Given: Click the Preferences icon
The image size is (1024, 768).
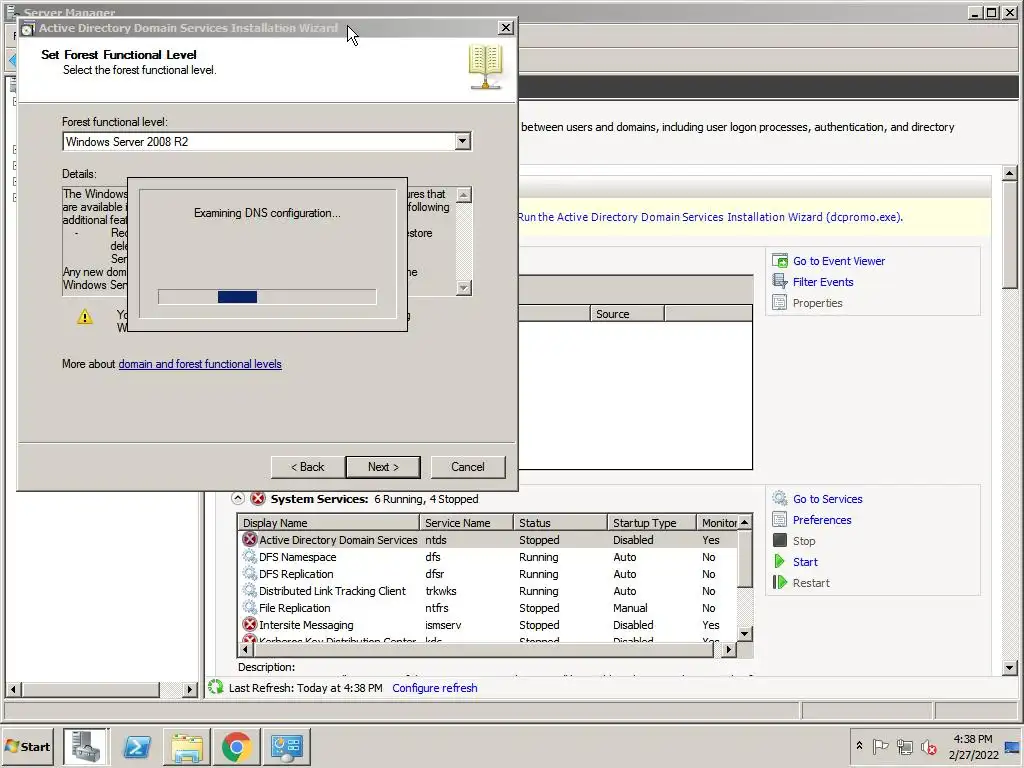Looking at the screenshot, I should (x=780, y=519).
